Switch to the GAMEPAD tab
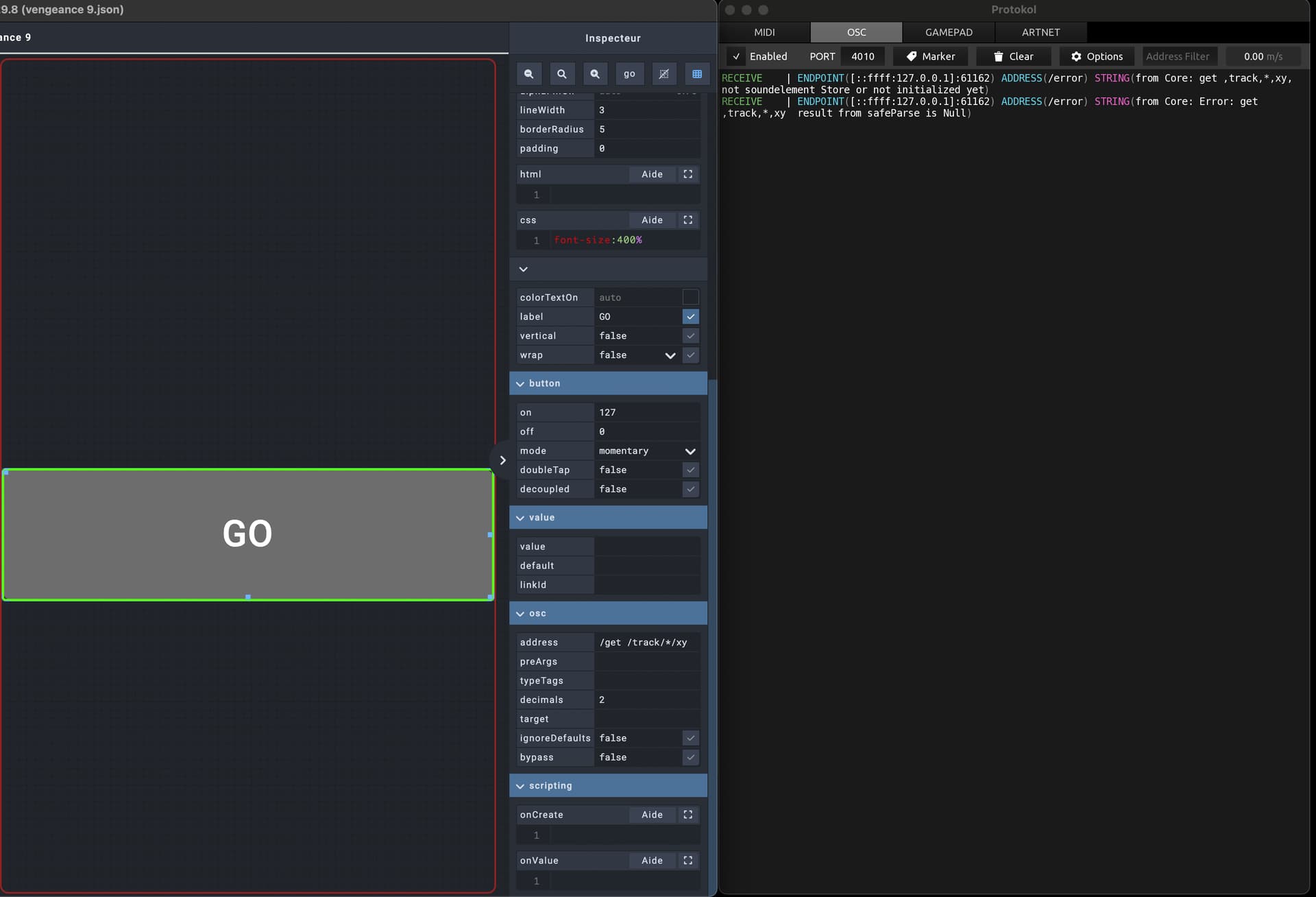 click(x=948, y=32)
